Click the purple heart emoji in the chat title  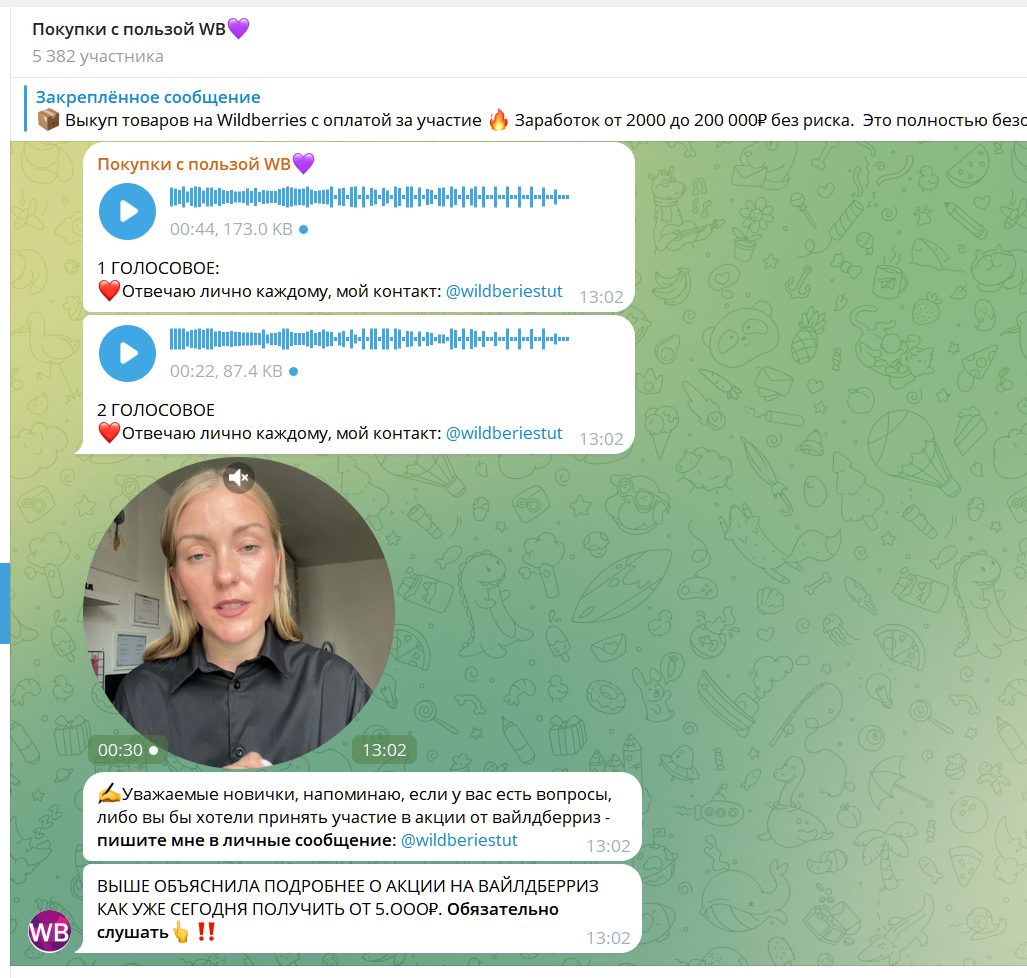click(238, 29)
